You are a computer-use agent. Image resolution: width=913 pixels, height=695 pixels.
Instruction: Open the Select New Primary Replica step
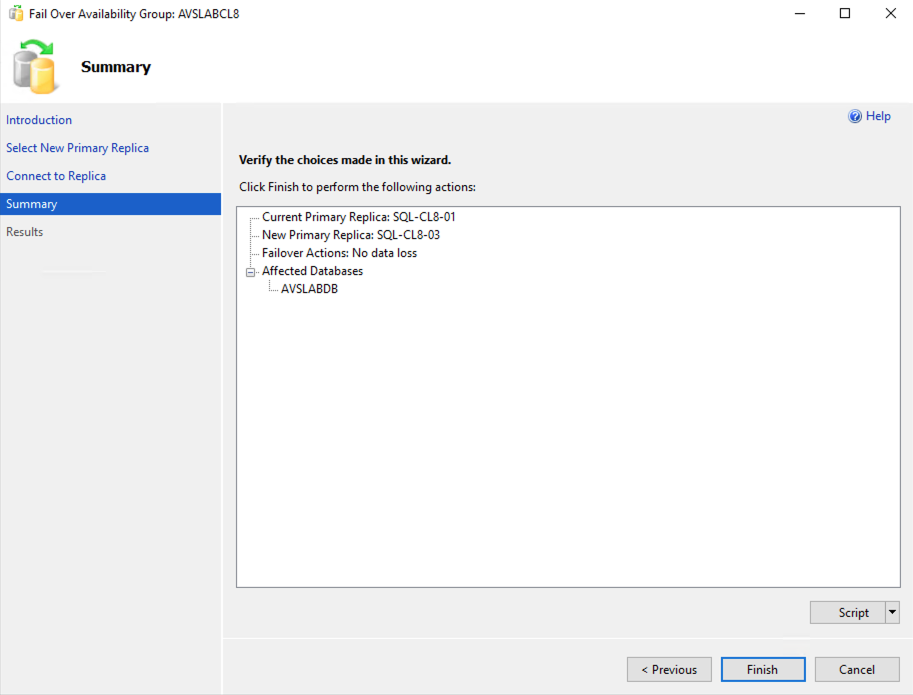[77, 148]
